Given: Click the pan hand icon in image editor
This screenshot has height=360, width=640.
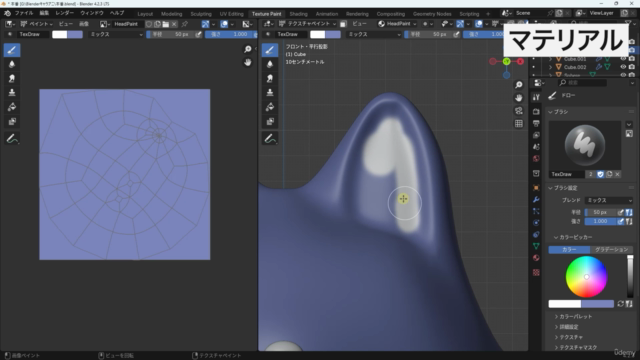Looking at the screenshot, I should tap(248, 62).
